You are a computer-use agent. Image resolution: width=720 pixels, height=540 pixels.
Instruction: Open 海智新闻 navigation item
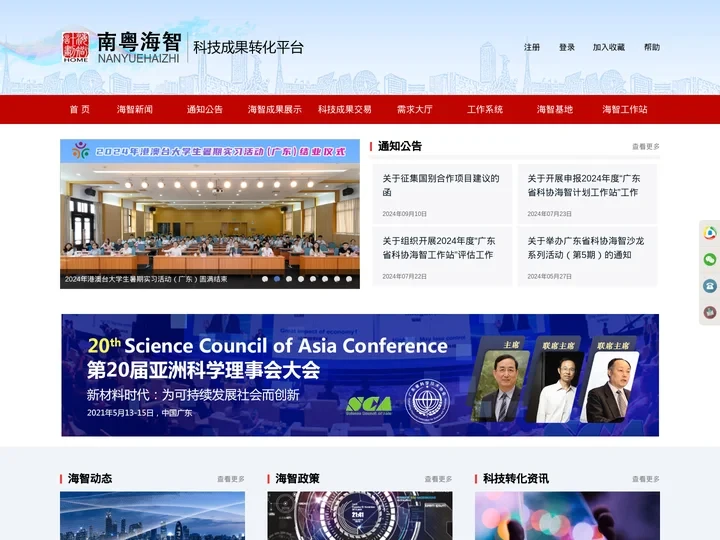pos(135,109)
